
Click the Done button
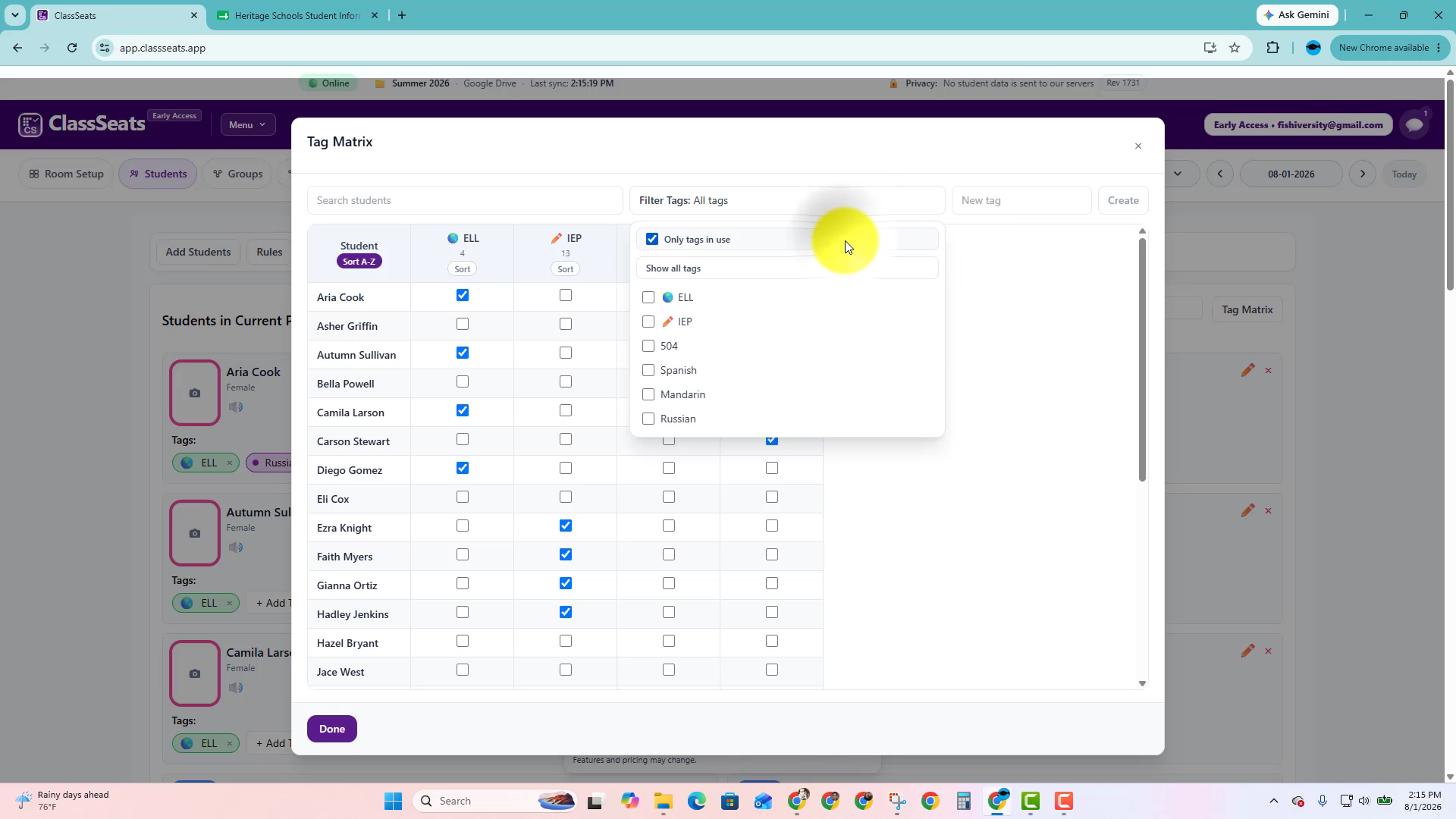(x=332, y=729)
